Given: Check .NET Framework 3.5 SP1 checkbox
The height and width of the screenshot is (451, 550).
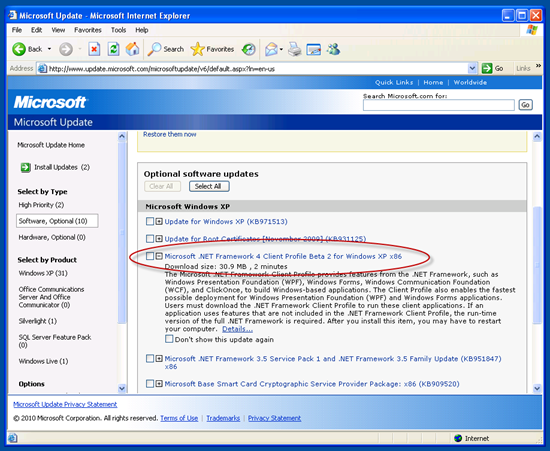Looking at the screenshot, I should point(150,358).
